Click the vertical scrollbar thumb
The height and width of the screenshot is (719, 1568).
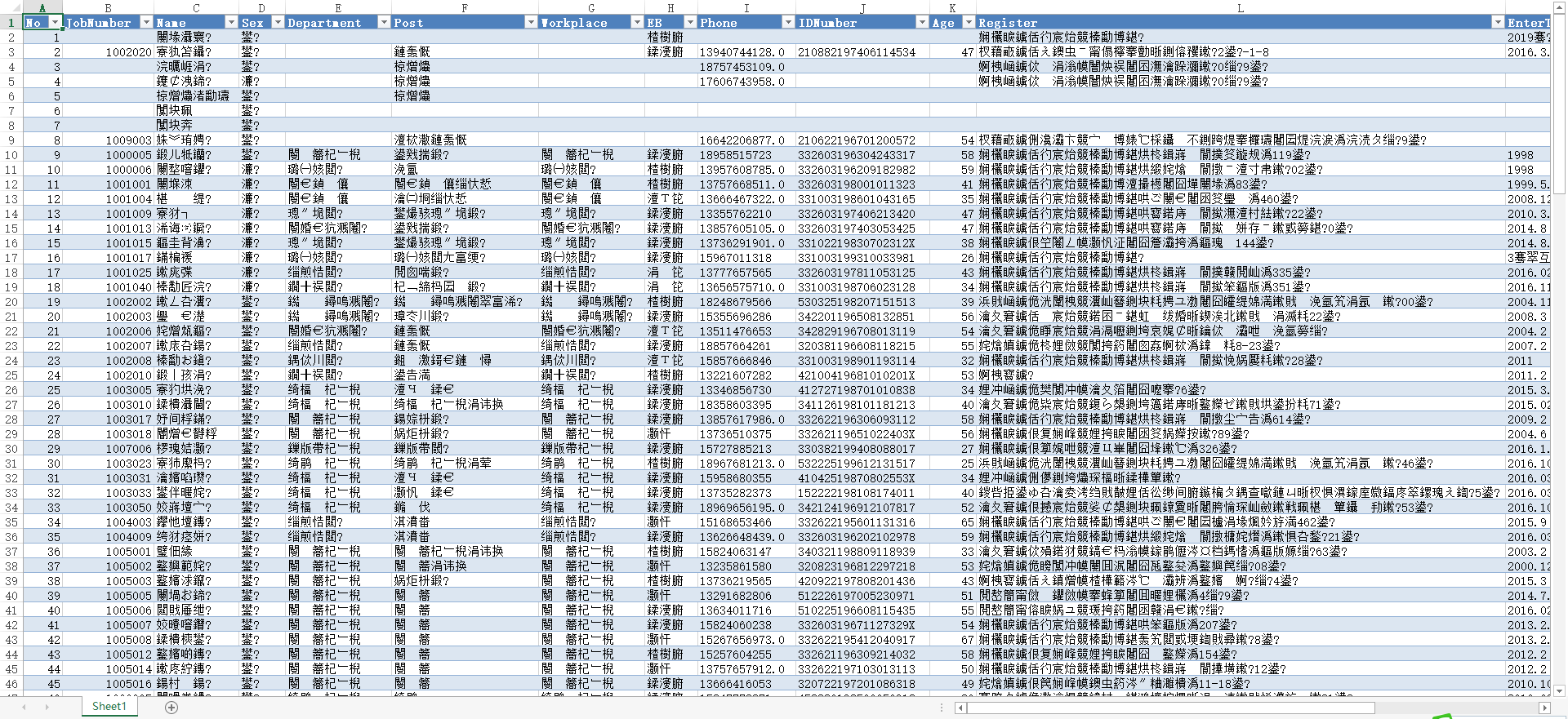pyautogui.click(x=1559, y=102)
